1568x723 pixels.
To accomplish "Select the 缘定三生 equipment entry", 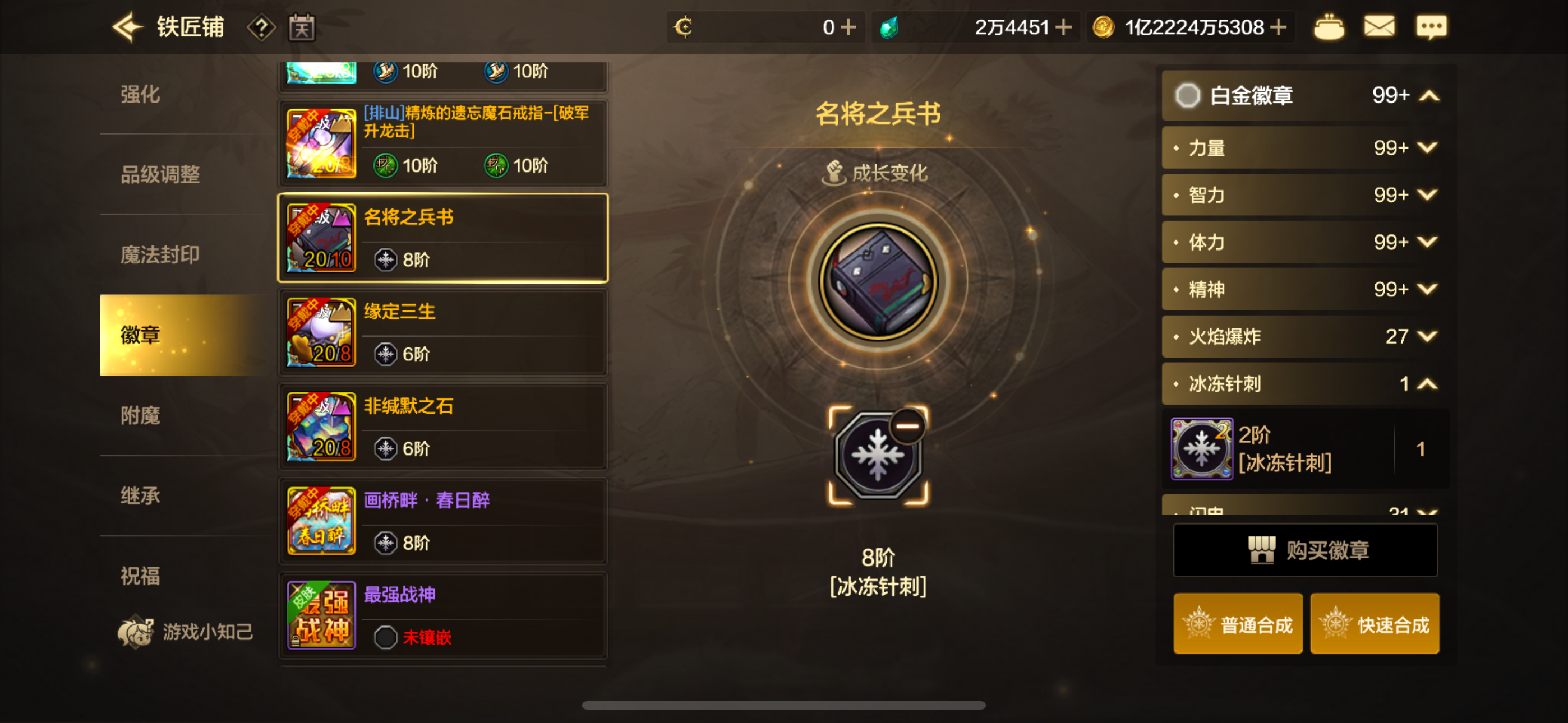I will pos(443,332).
